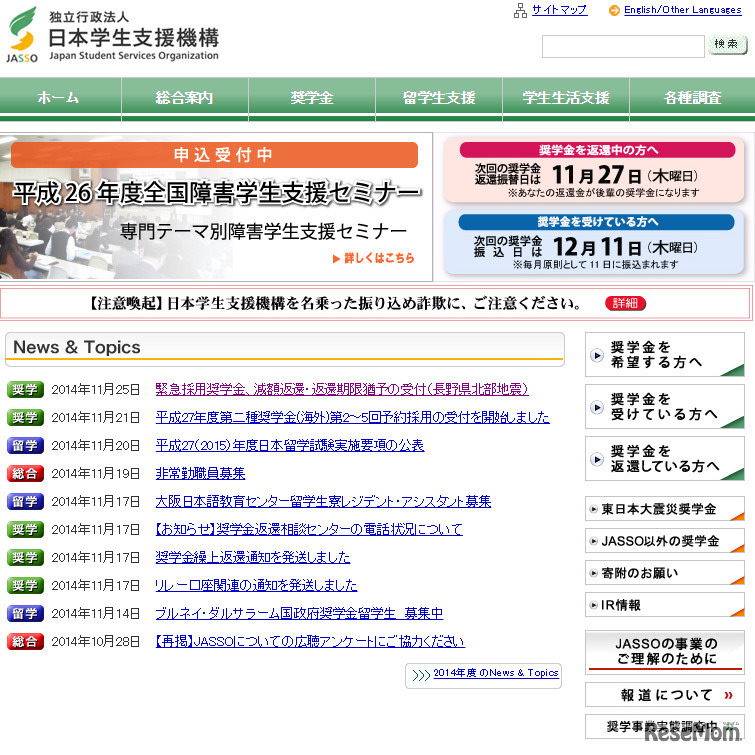Open the サイトマップ link
The image size is (755, 755).
point(560,10)
